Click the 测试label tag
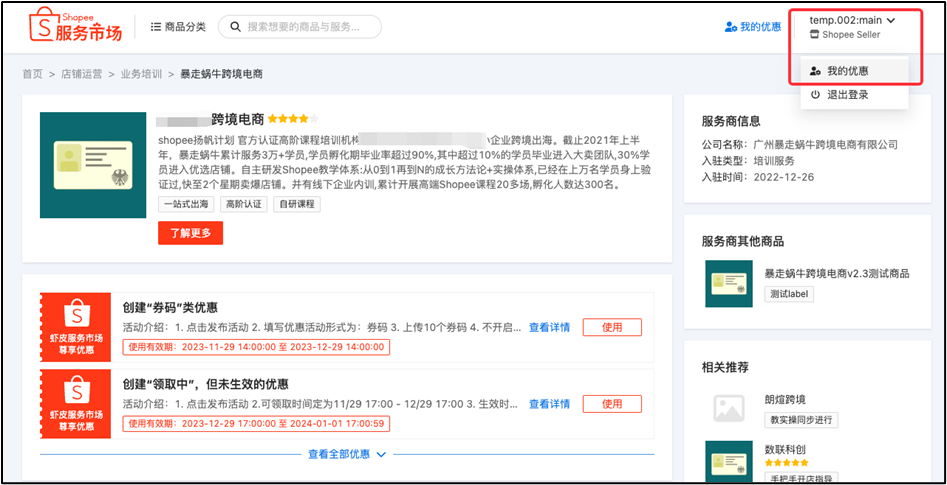Image resolution: width=947 pixels, height=485 pixels. (x=789, y=294)
